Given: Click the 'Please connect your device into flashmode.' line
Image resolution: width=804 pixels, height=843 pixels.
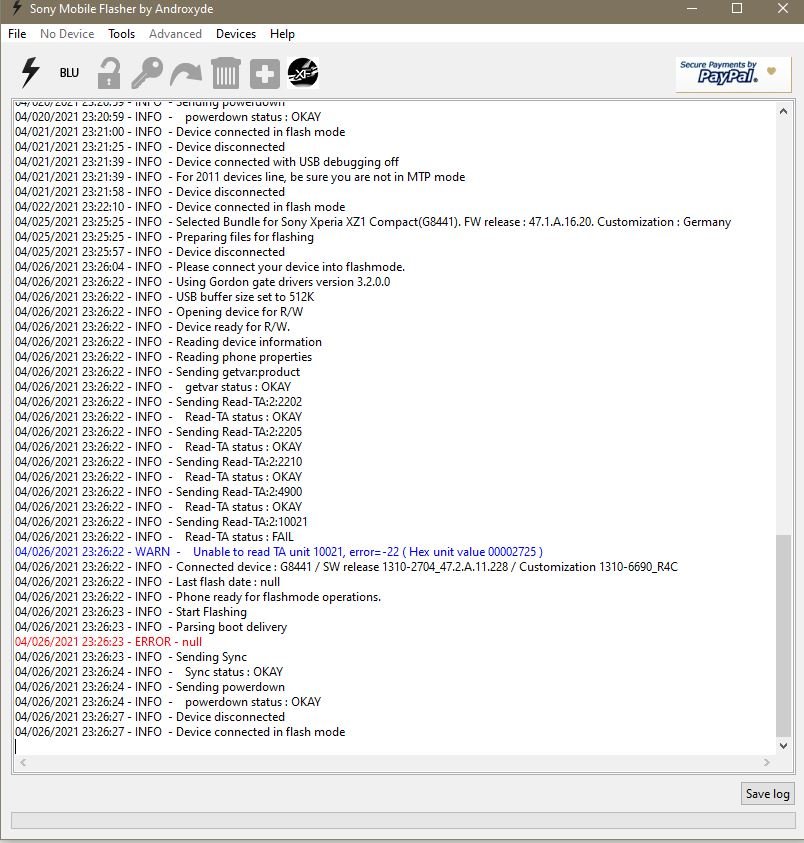Looking at the screenshot, I should click(210, 267).
